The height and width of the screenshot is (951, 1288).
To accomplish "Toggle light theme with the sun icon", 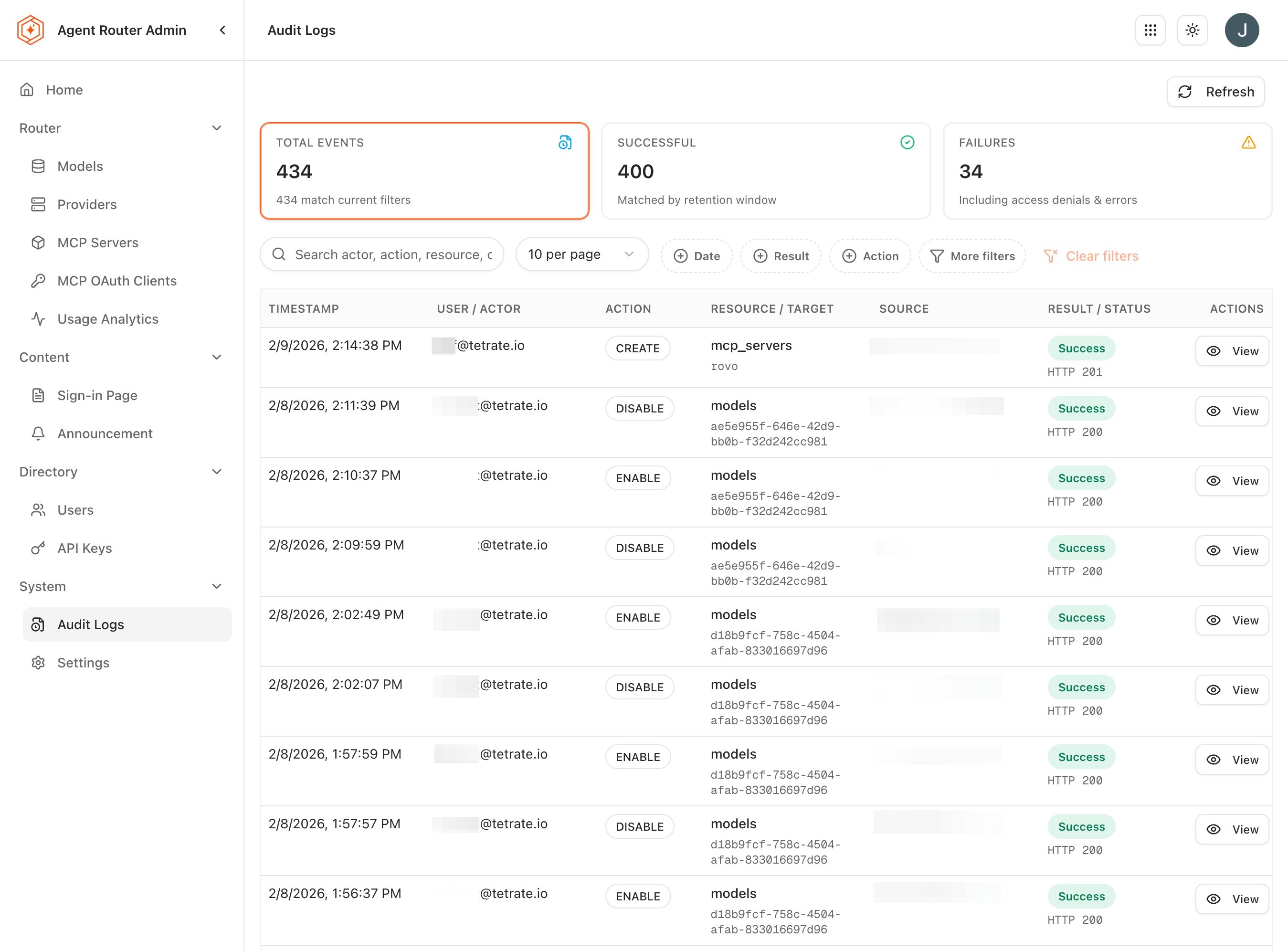I will coord(1192,30).
